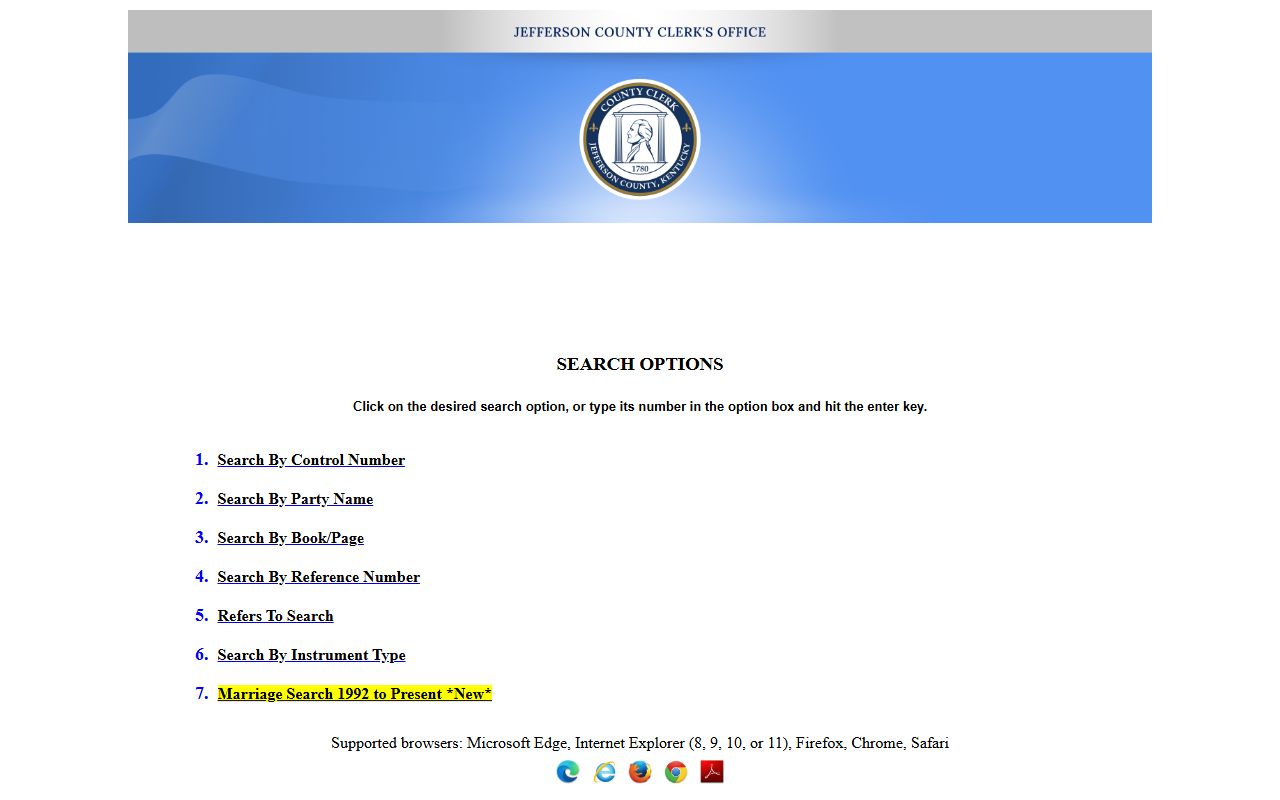Click the Internet Explorer browser icon

click(x=604, y=772)
